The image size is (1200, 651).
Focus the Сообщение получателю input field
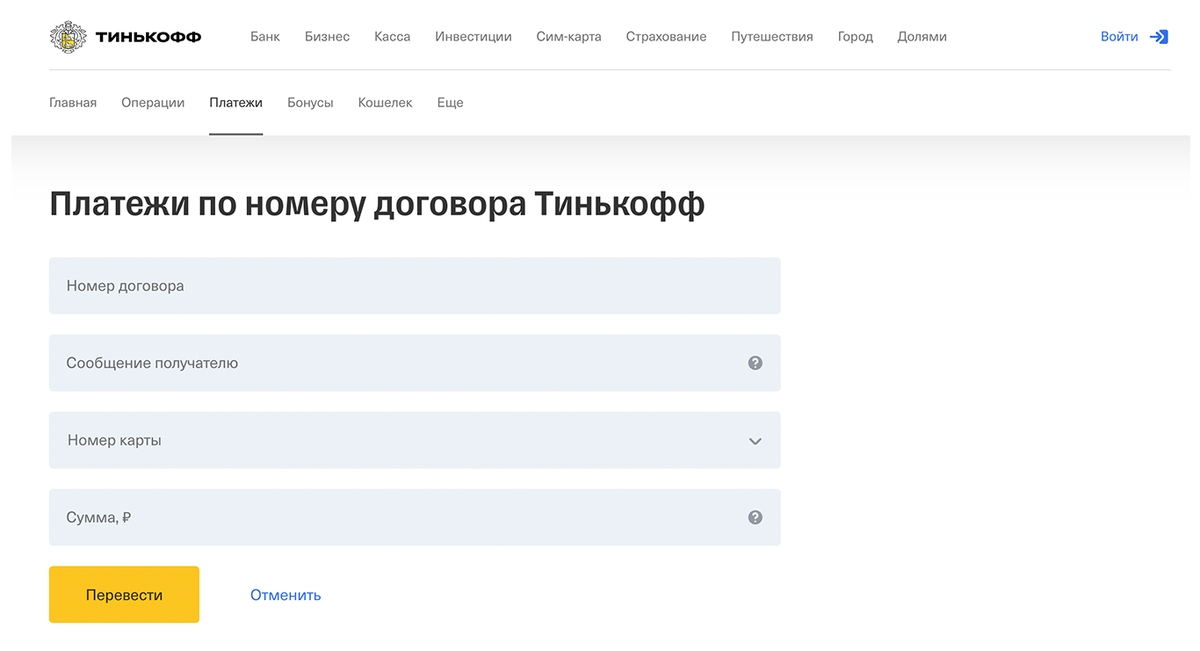coord(415,363)
